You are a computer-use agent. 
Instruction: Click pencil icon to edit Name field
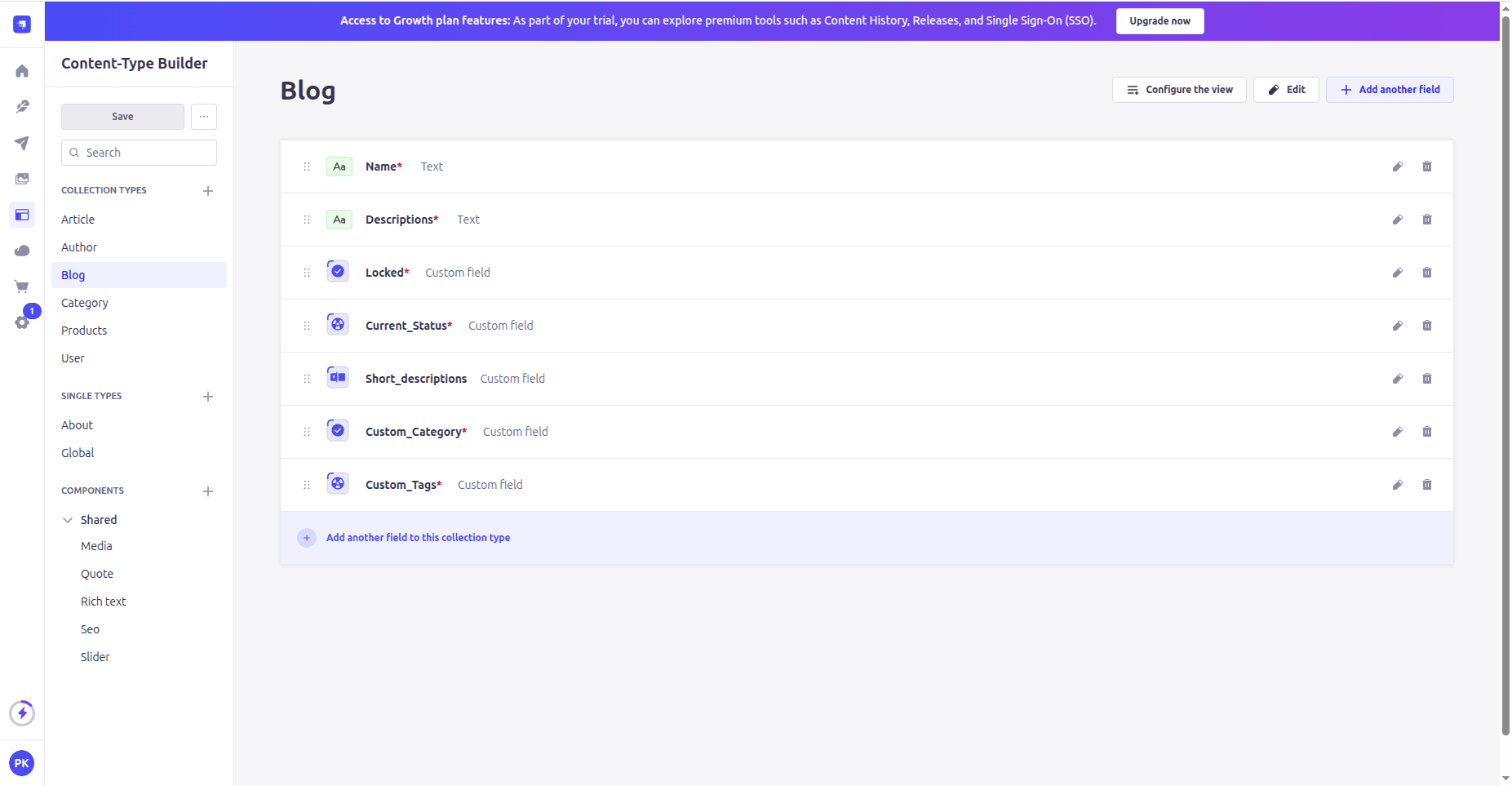coord(1397,167)
